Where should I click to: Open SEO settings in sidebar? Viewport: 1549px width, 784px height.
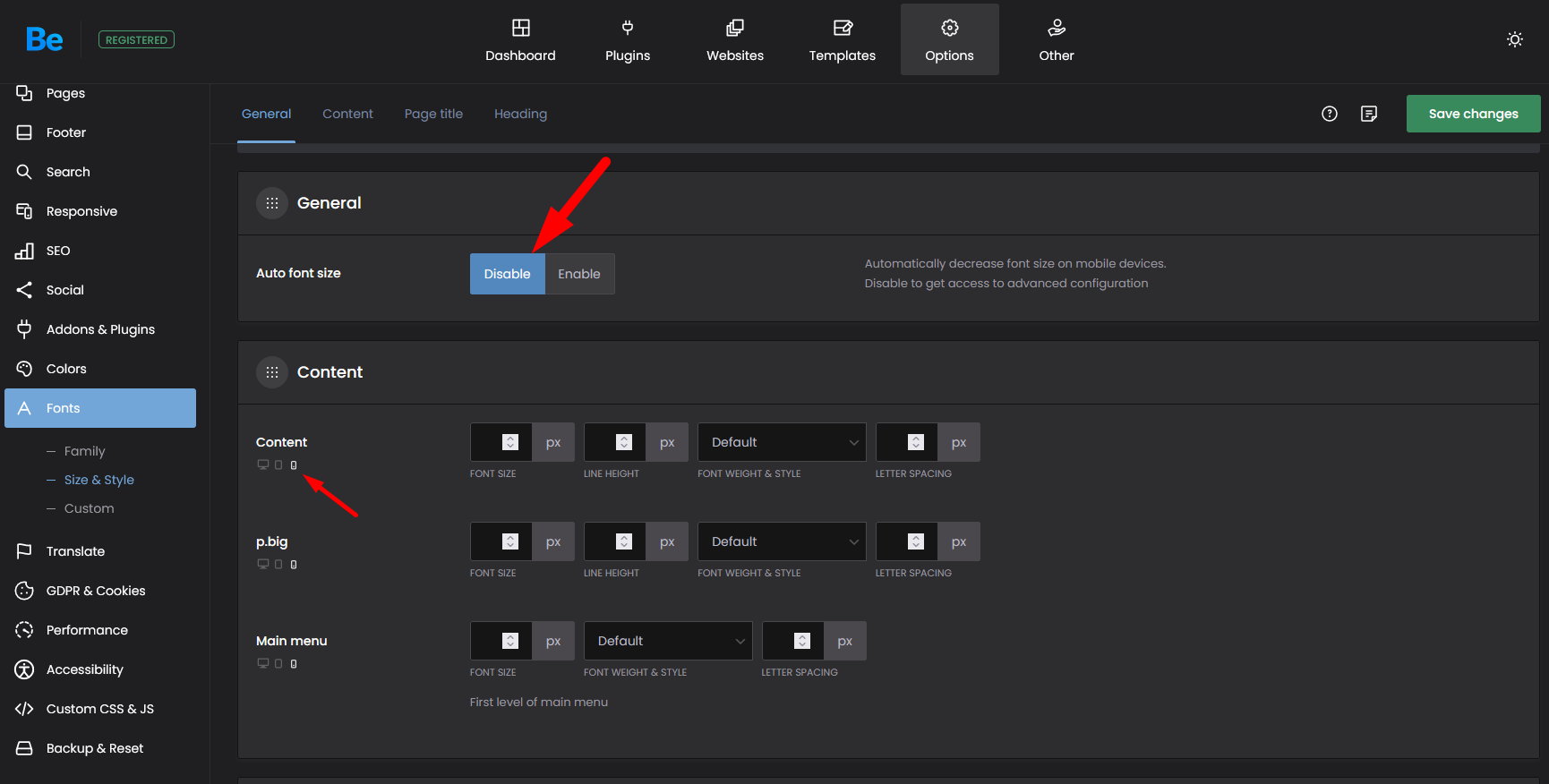point(100,251)
